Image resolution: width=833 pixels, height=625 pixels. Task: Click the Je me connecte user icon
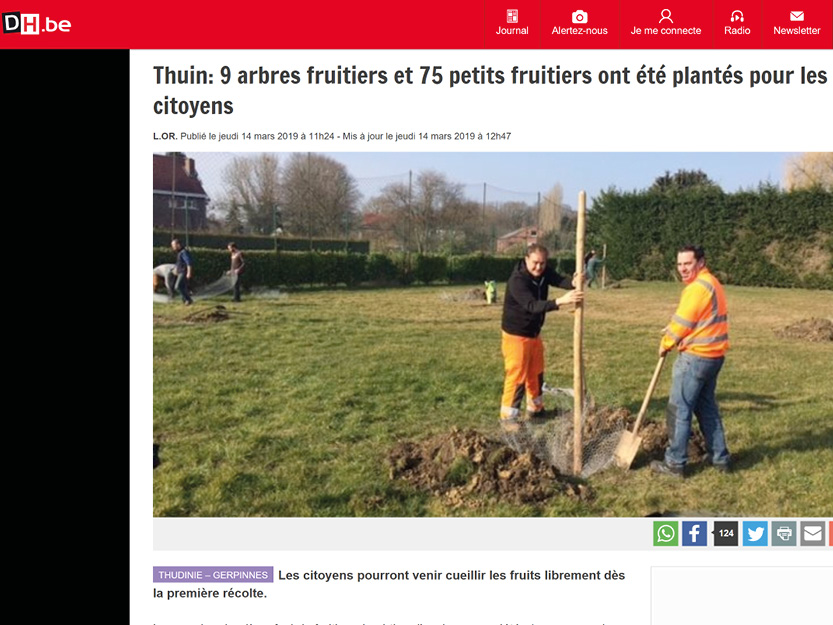point(666,16)
